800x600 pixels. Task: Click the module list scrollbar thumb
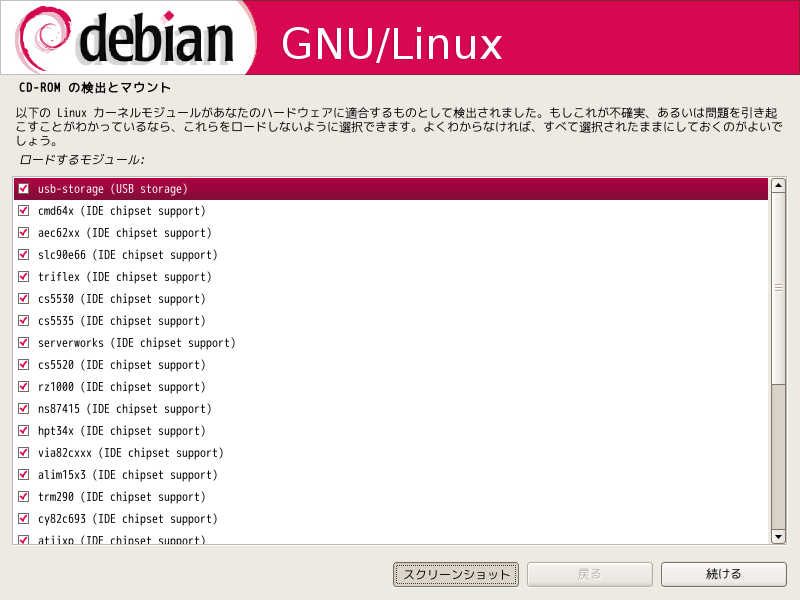pyautogui.click(x=778, y=288)
